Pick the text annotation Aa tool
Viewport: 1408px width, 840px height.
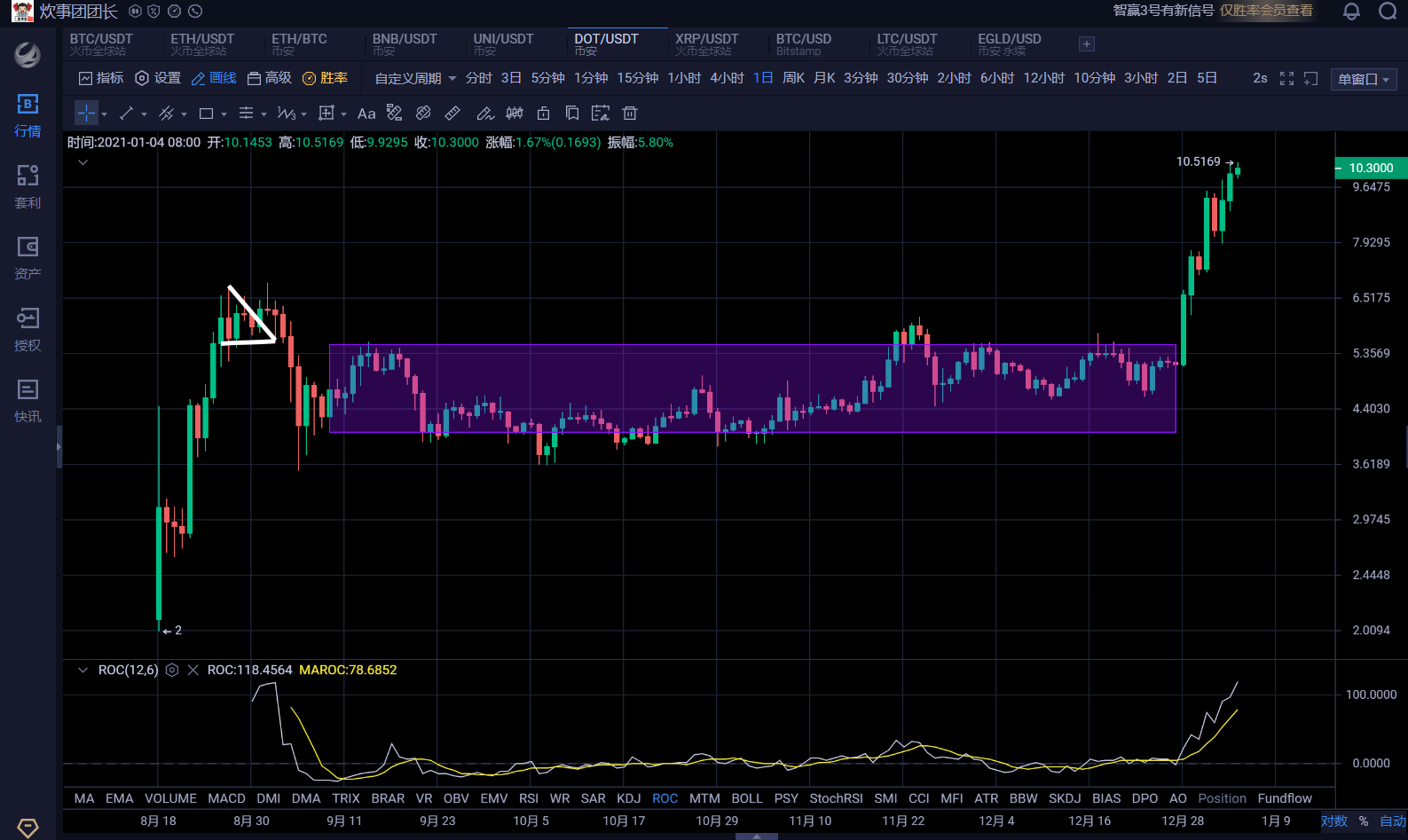(366, 114)
